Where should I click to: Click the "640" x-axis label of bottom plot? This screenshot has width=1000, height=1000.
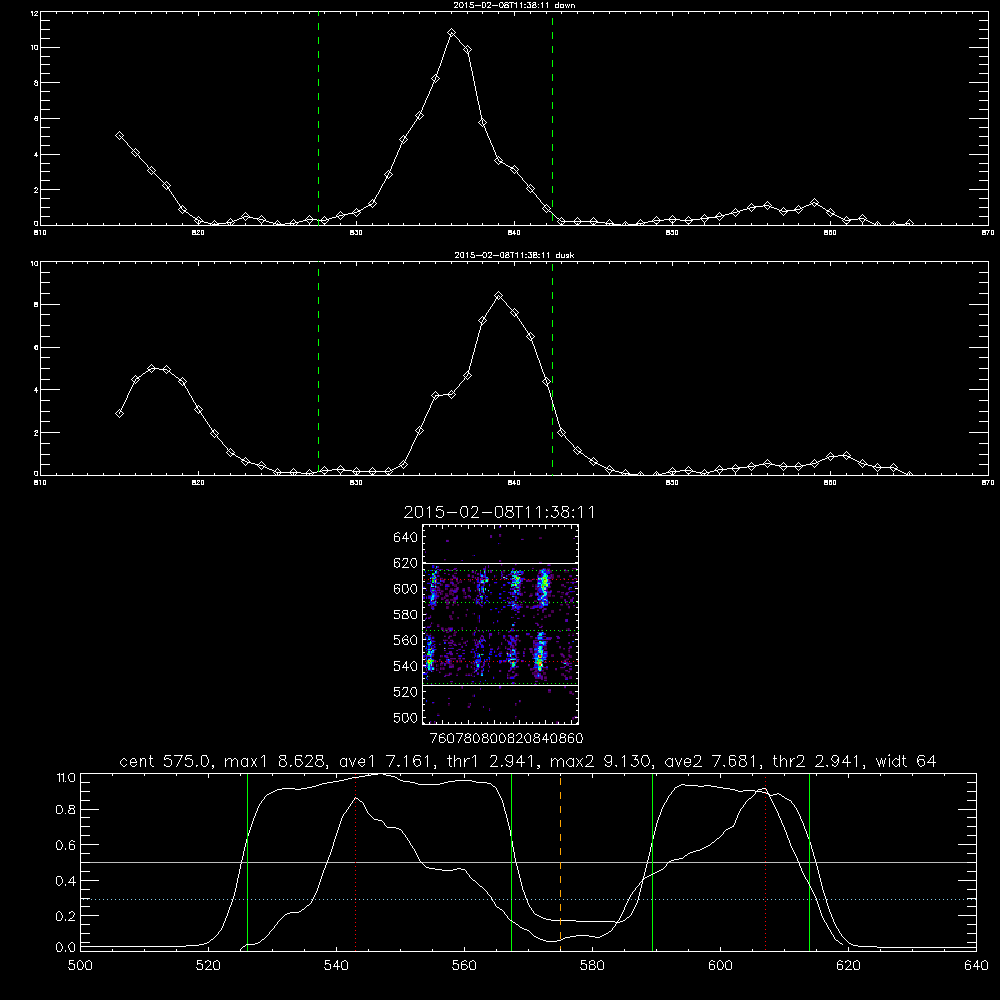point(976,966)
